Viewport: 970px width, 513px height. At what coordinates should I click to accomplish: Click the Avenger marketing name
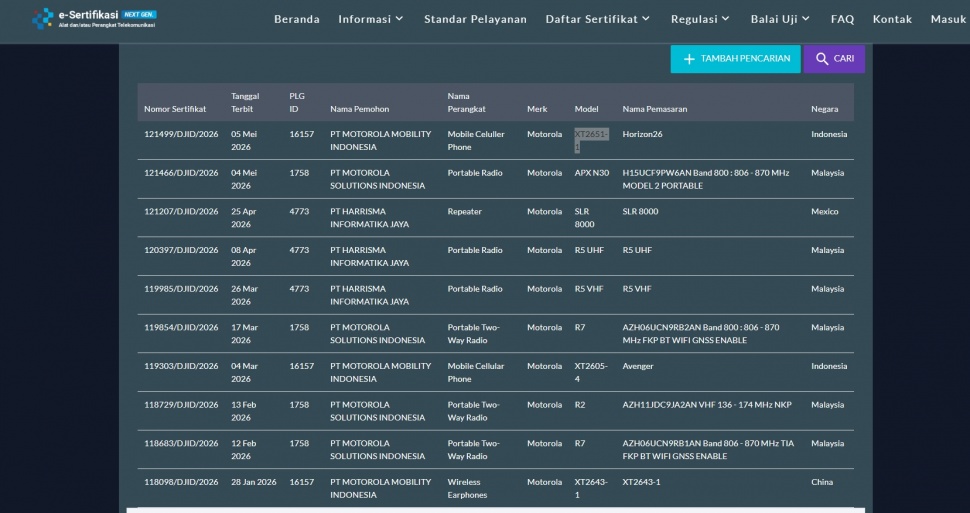click(638, 366)
